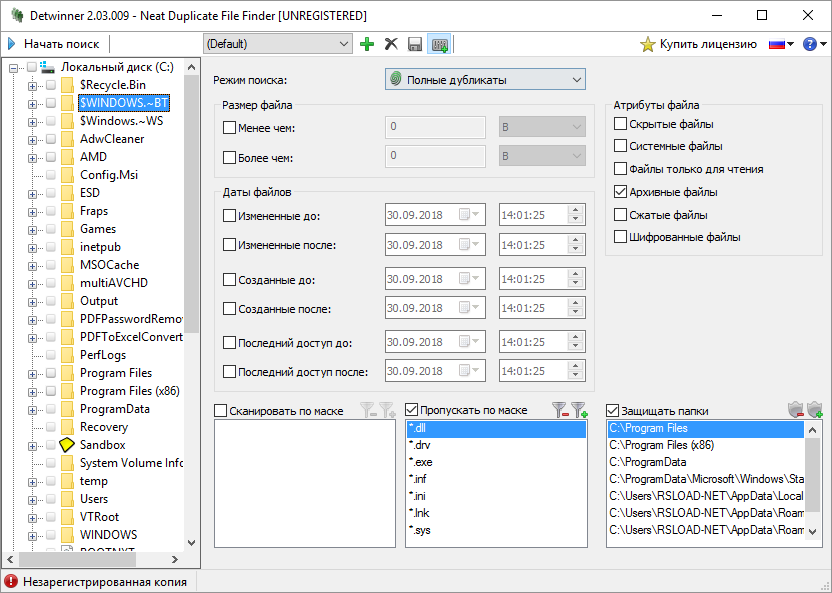Click the red unregistered warning status icon
The width and height of the screenshot is (832, 593).
[11, 582]
